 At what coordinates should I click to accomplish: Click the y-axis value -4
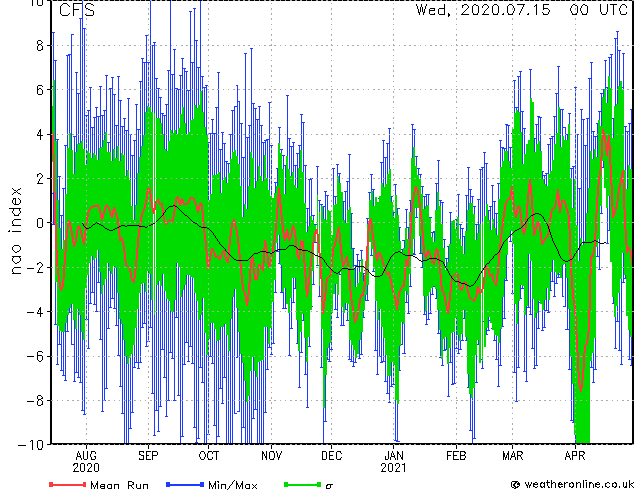click(x=35, y=312)
